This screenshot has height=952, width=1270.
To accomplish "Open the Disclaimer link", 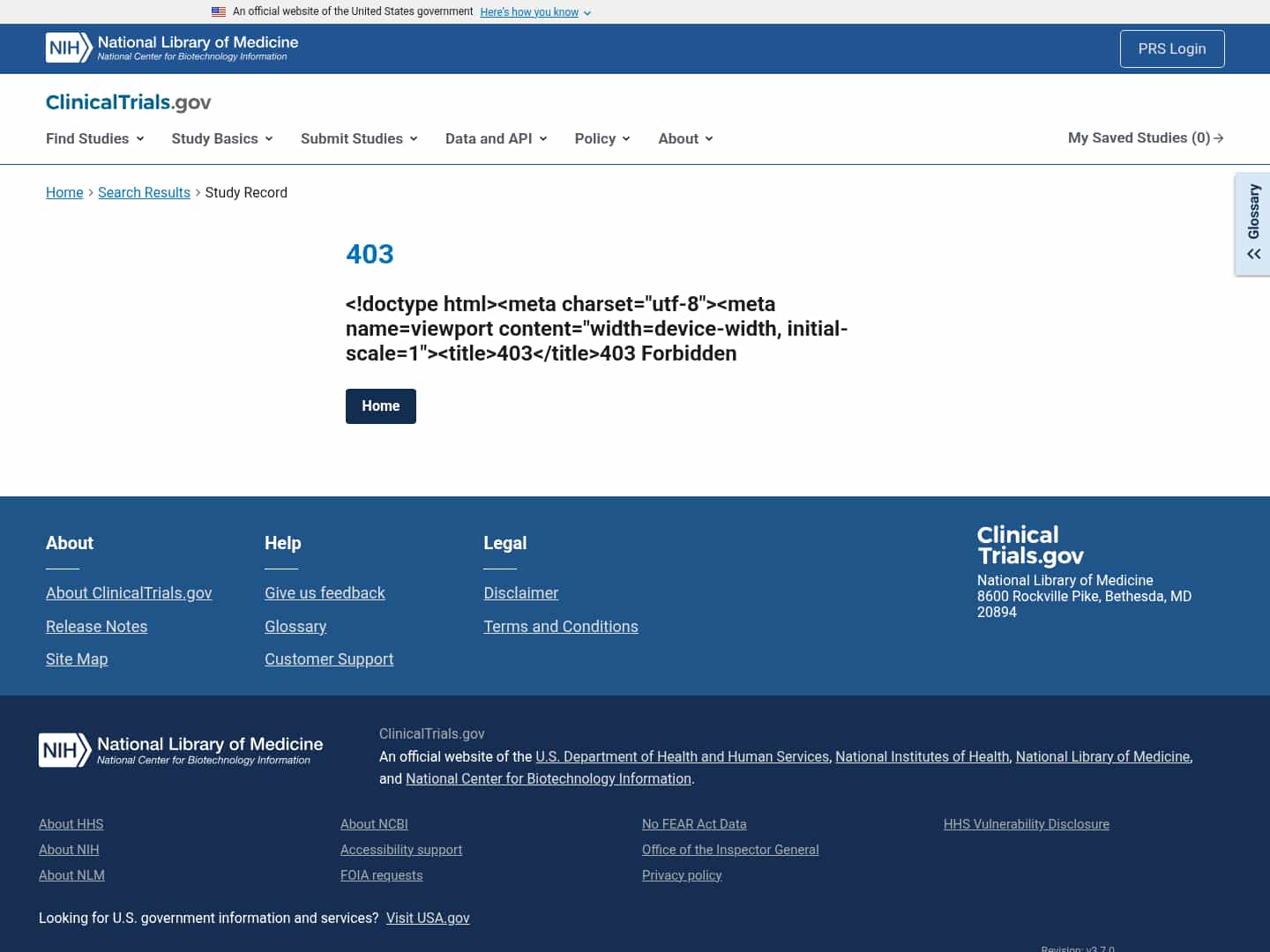I will pos(521,593).
